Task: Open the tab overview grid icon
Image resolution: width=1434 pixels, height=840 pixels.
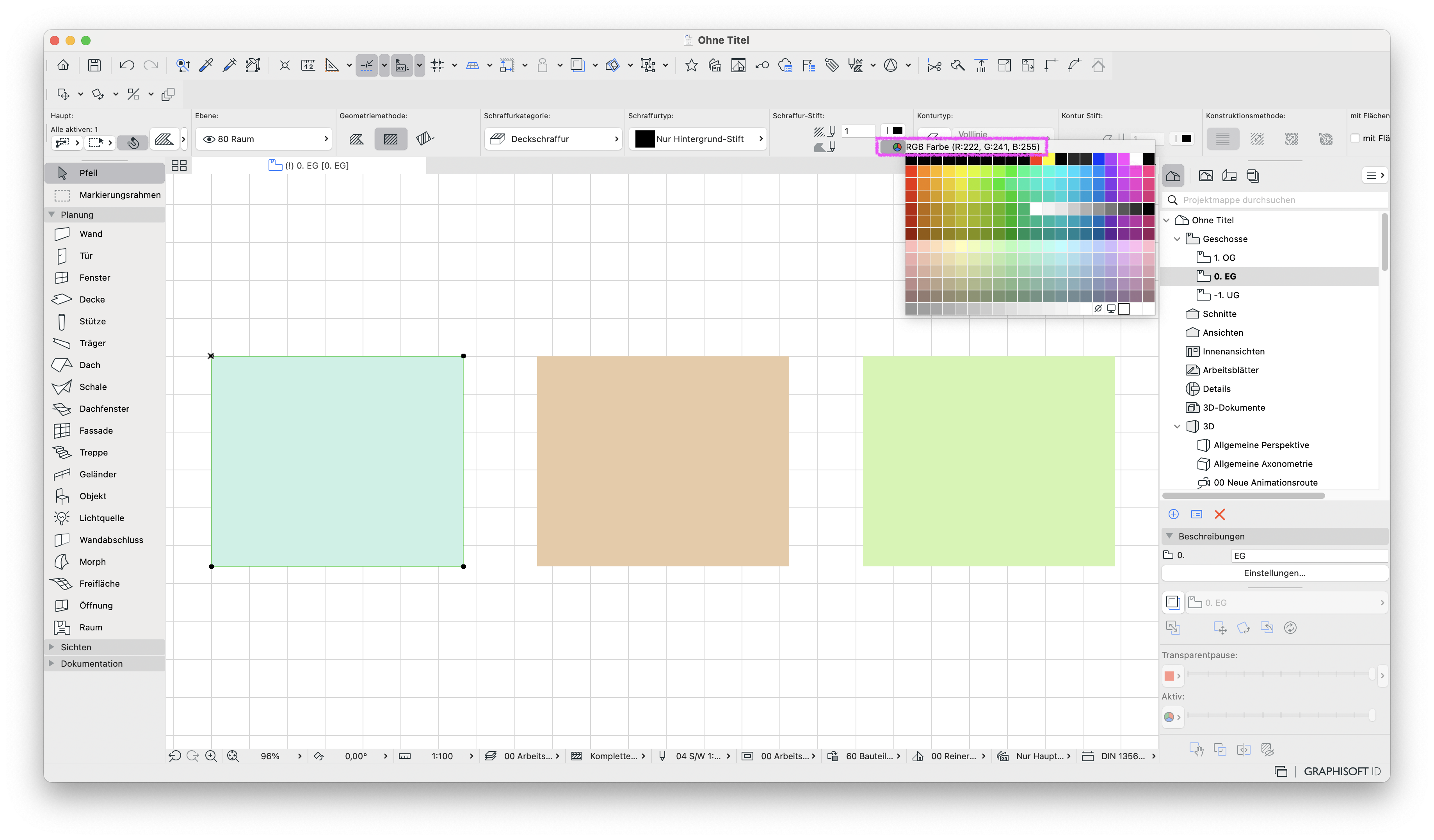Action: (179, 166)
